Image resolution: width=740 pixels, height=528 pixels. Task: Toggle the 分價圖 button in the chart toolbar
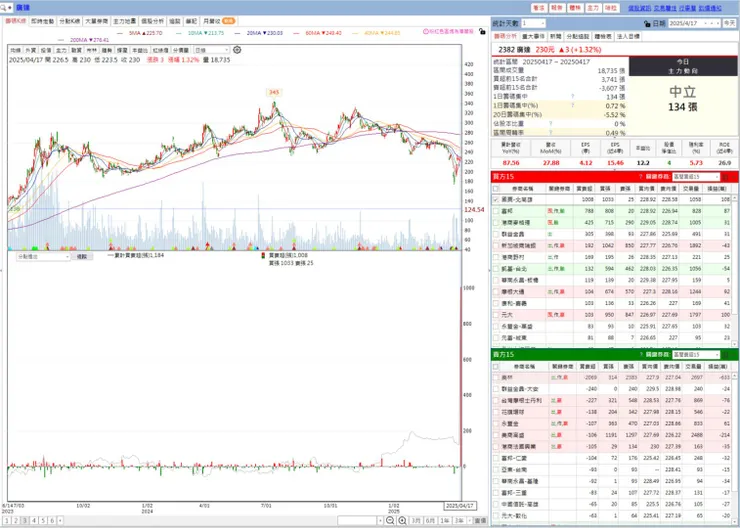pos(181,50)
